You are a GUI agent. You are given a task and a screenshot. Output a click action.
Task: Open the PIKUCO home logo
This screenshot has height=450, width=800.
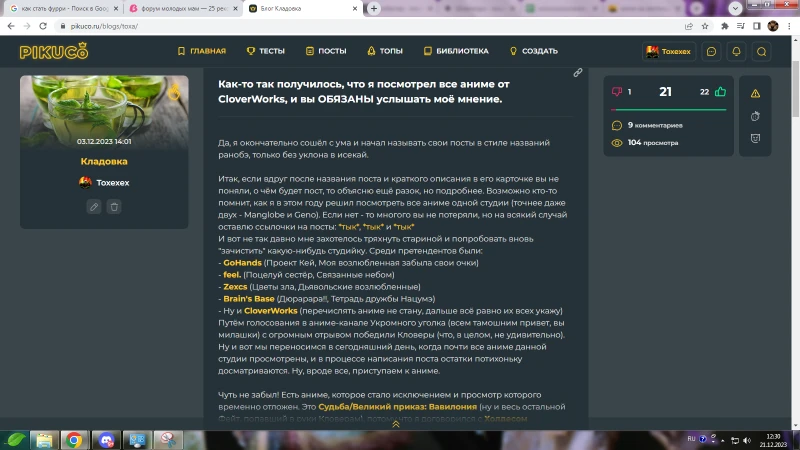54,51
